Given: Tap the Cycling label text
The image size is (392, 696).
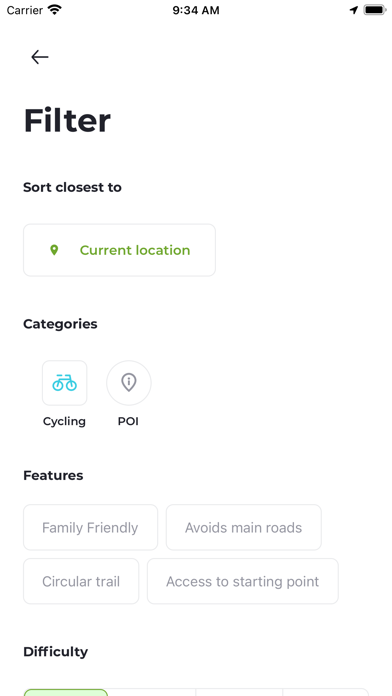Looking at the screenshot, I should [64, 421].
